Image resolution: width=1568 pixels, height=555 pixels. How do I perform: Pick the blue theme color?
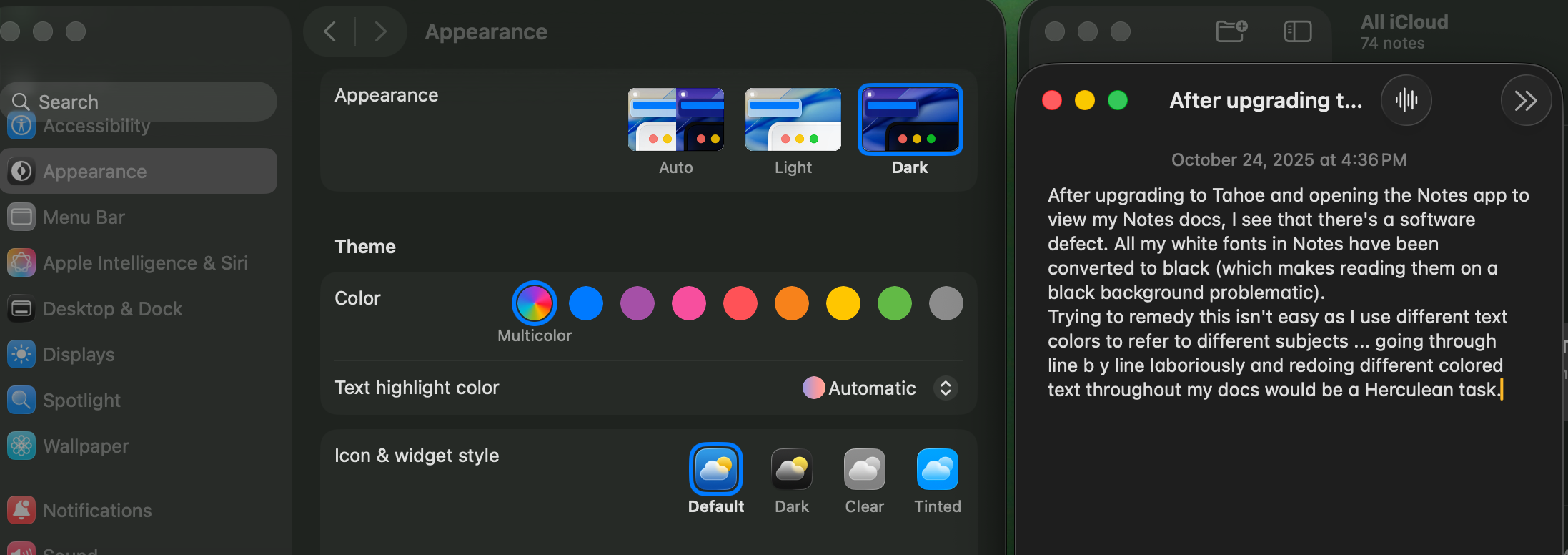click(x=586, y=303)
